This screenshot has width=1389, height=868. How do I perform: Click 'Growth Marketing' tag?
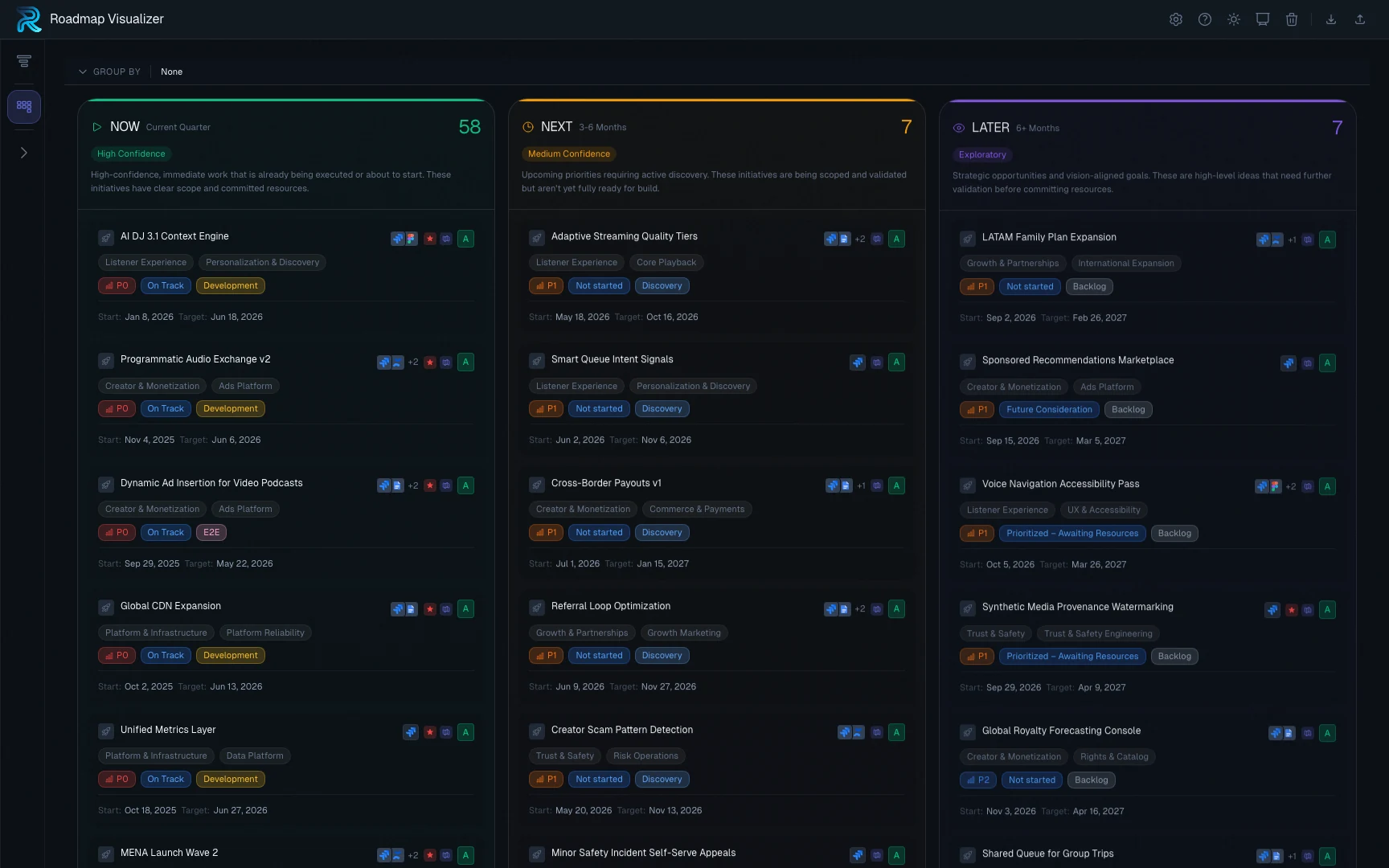click(684, 633)
